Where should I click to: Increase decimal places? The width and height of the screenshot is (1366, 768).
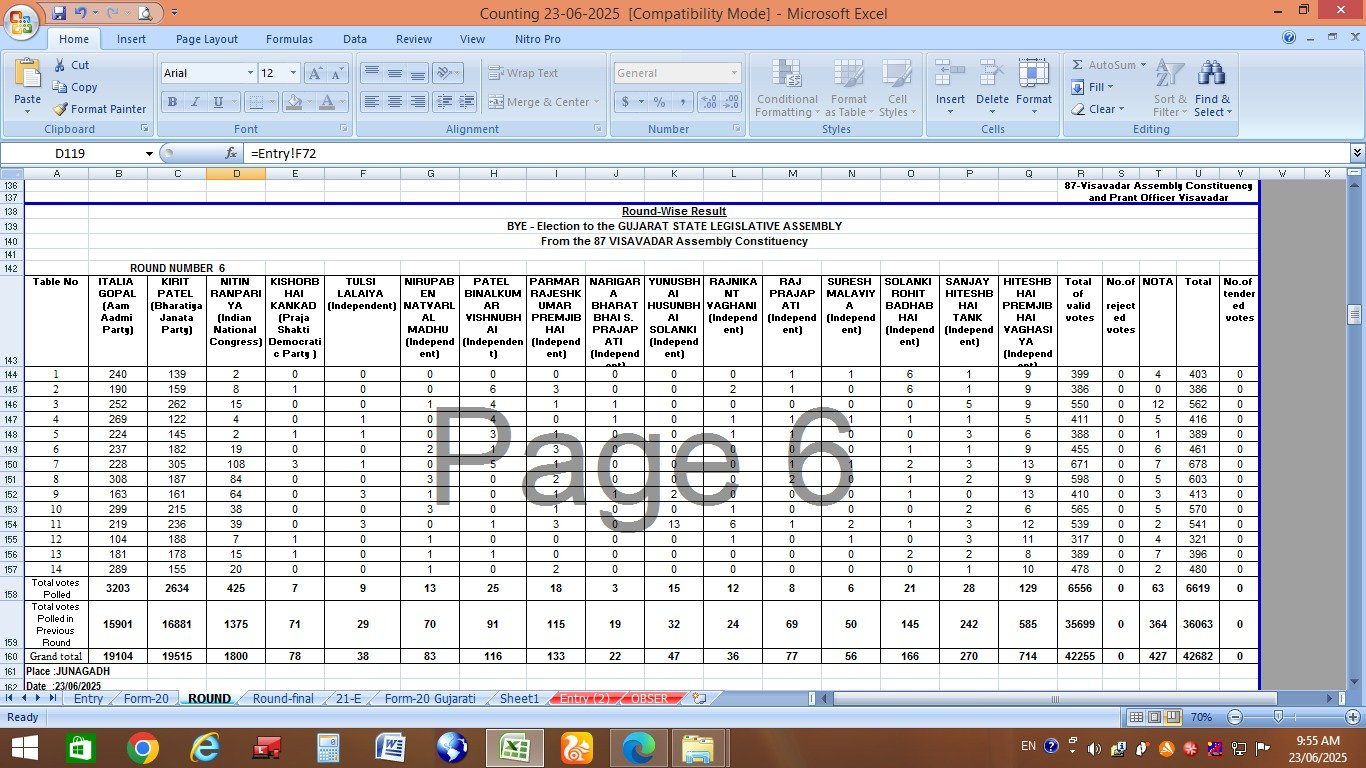coord(708,102)
